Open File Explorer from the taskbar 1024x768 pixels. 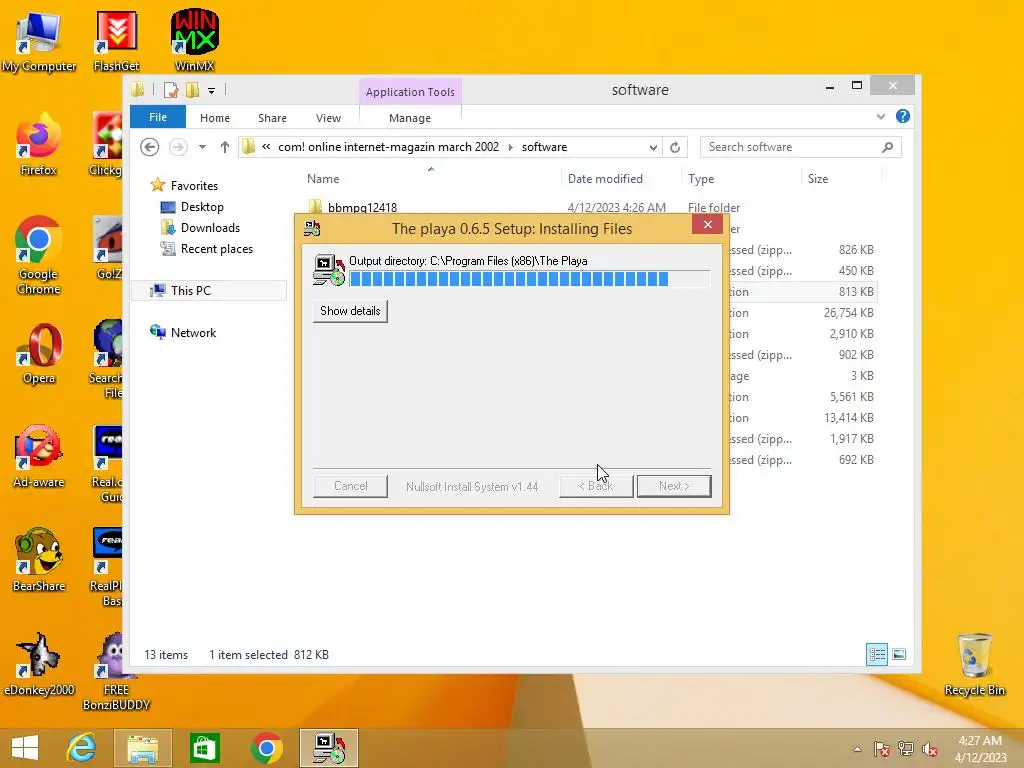[x=142, y=748]
